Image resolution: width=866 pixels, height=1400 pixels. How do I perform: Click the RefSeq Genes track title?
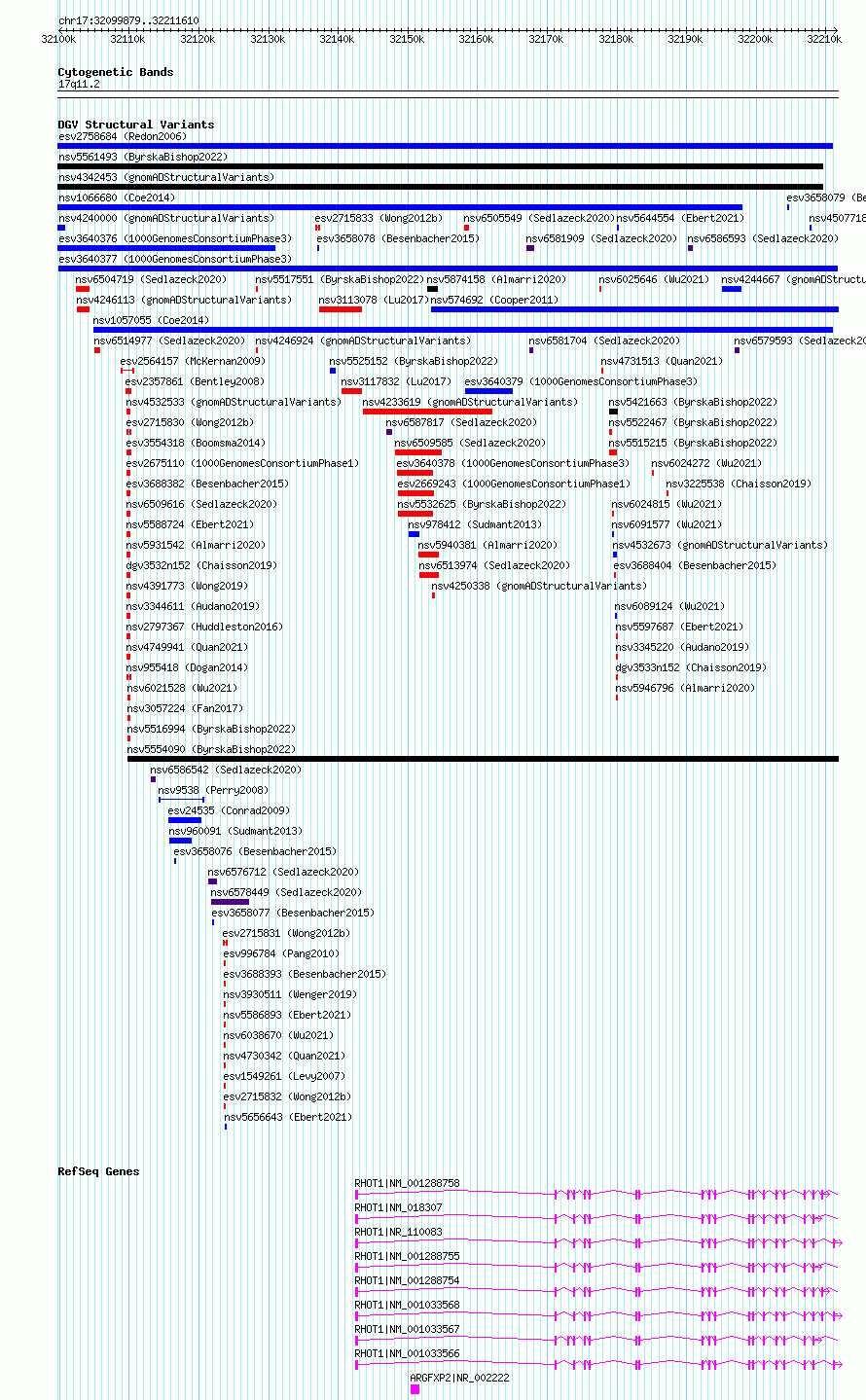98,1171
